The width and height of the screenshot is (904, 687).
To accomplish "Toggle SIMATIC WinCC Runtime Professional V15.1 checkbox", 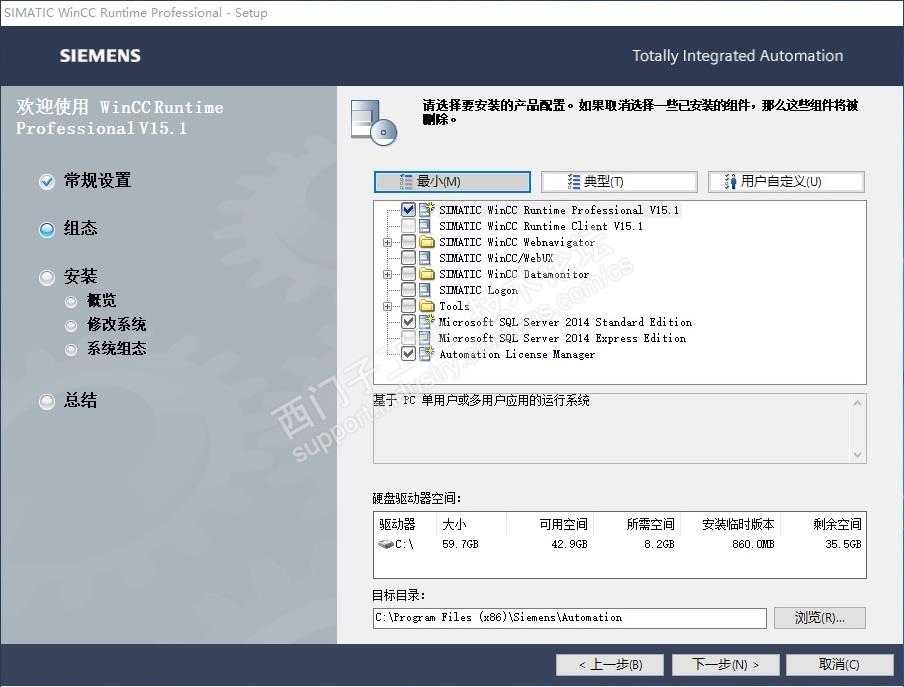I will click(408, 209).
